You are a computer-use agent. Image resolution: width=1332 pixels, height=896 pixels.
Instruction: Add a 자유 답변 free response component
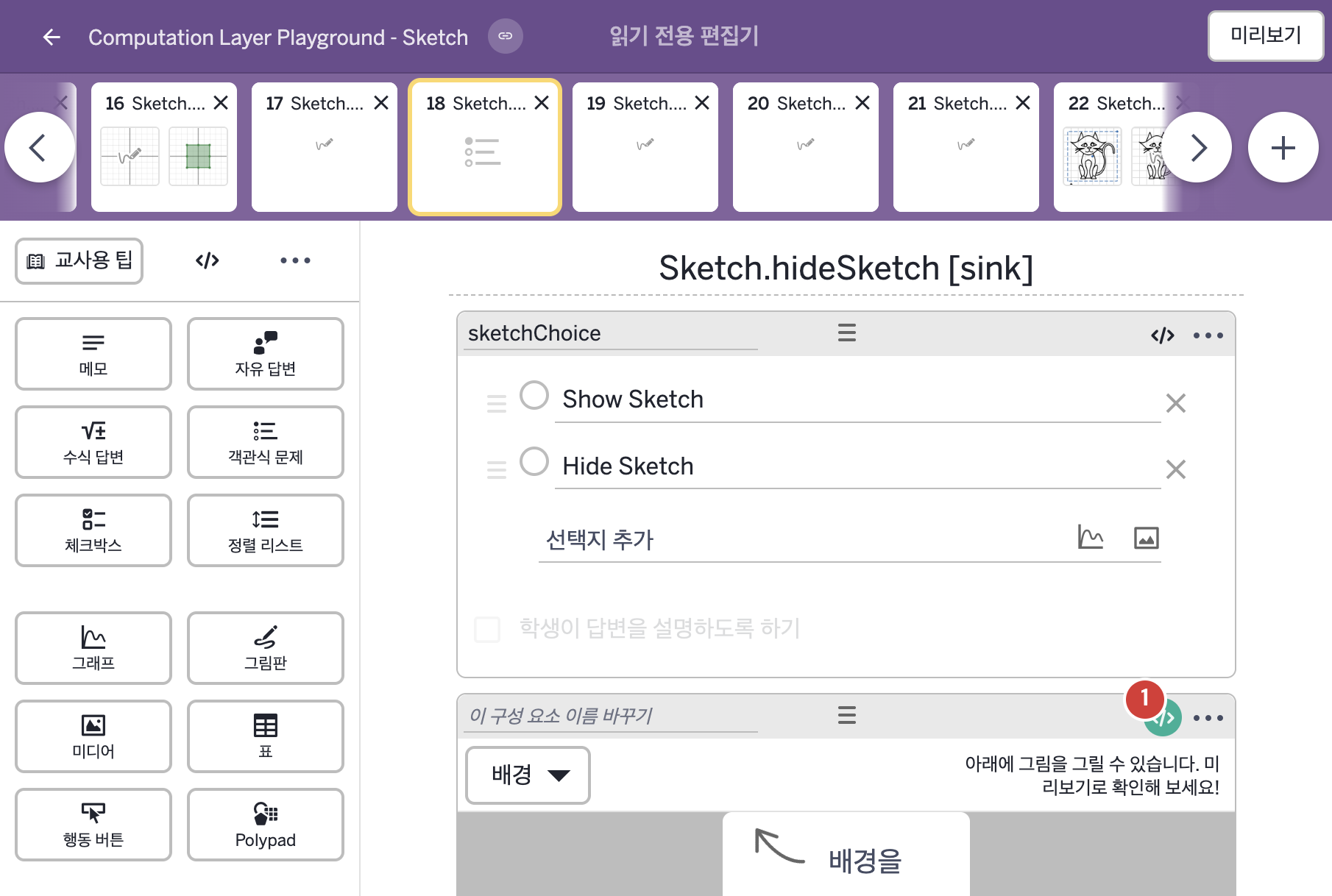pyautogui.click(x=266, y=354)
